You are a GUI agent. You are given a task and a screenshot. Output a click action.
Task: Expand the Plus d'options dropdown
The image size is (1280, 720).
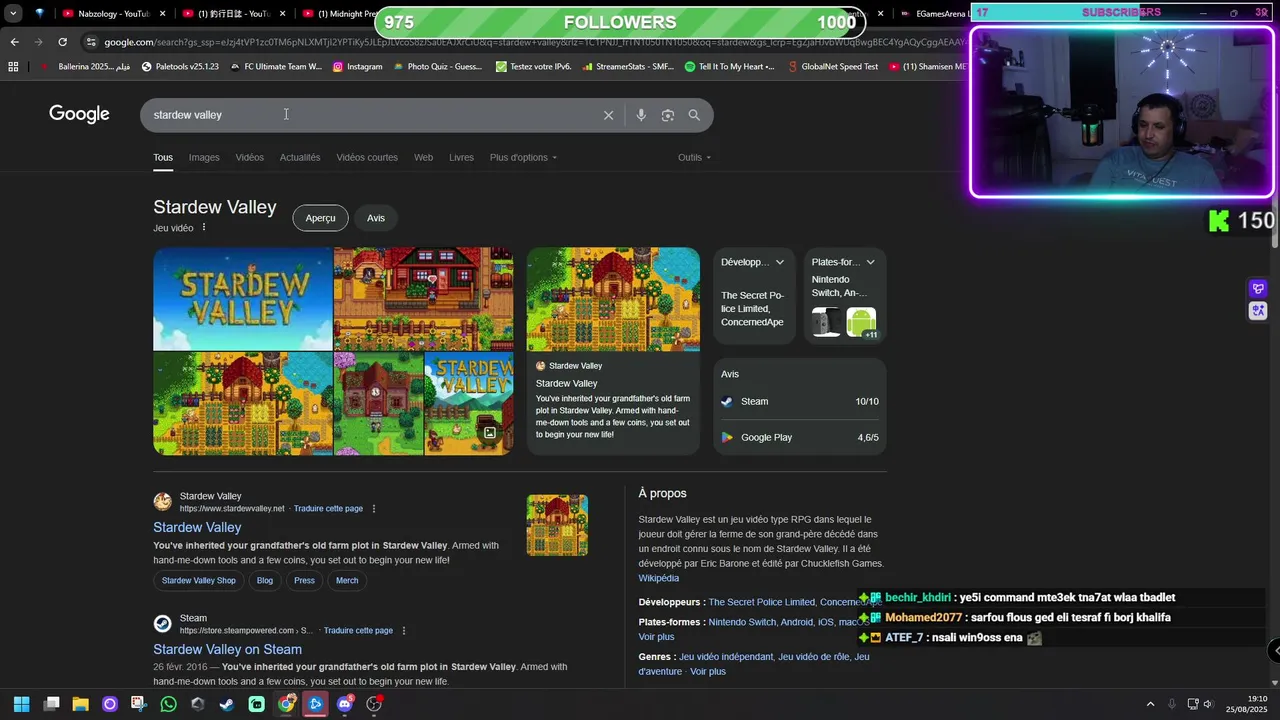523,157
